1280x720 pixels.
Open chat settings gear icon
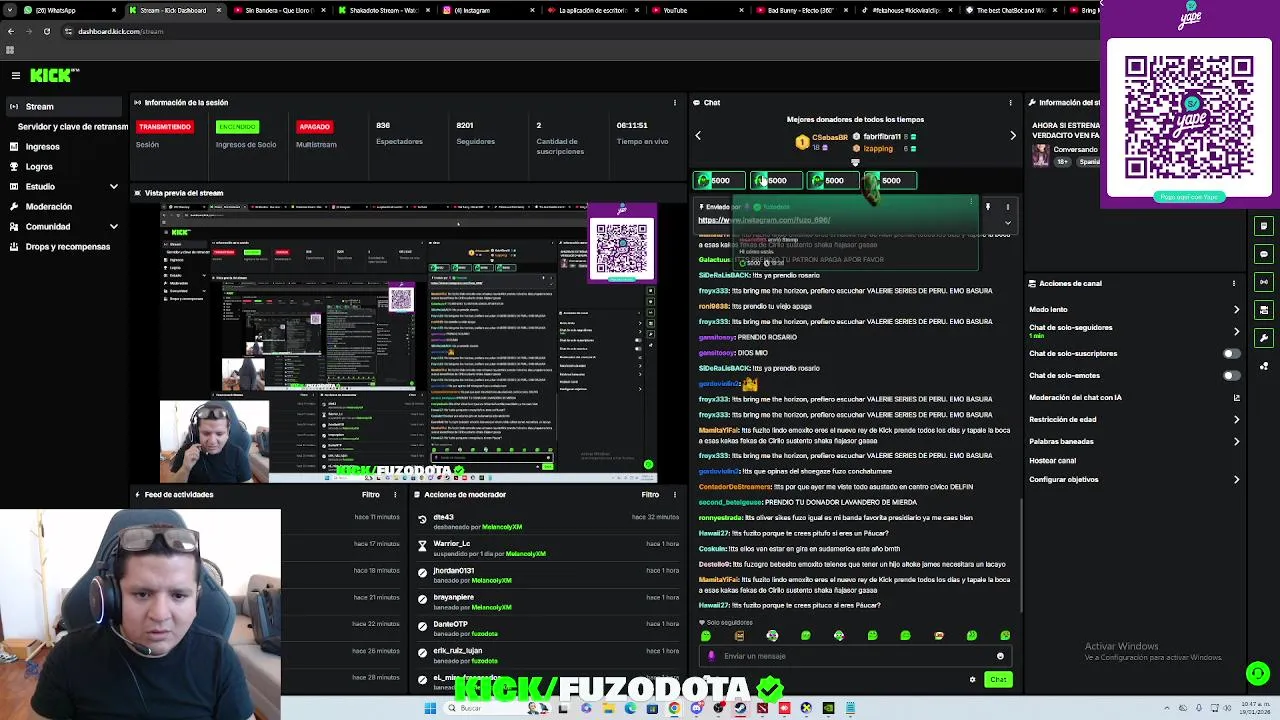pyautogui.click(x=972, y=680)
